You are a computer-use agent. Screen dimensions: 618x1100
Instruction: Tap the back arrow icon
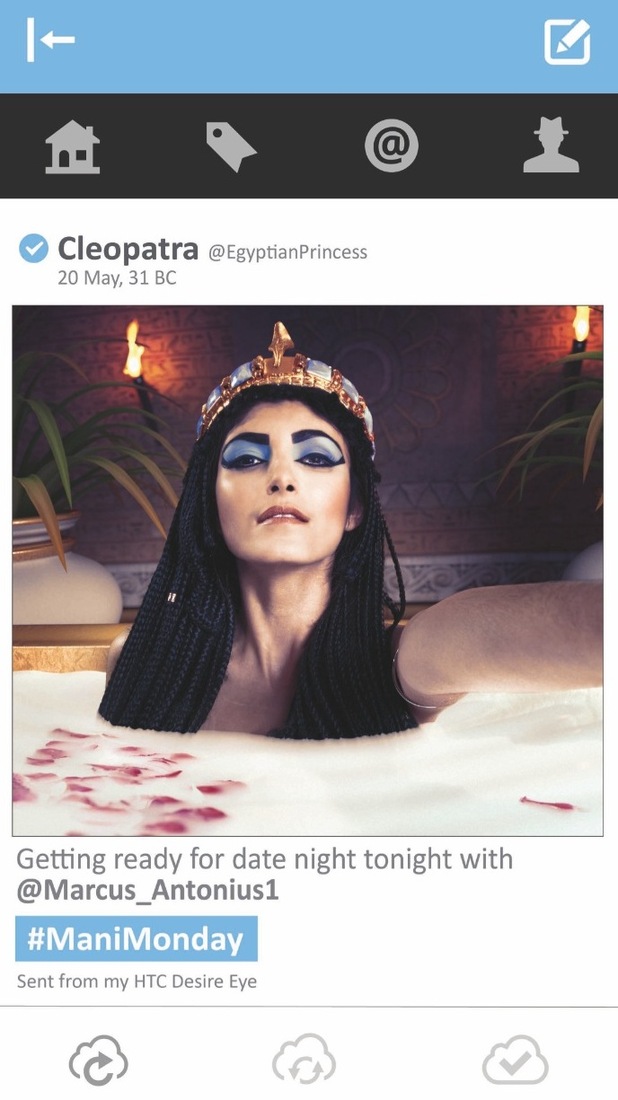point(51,40)
